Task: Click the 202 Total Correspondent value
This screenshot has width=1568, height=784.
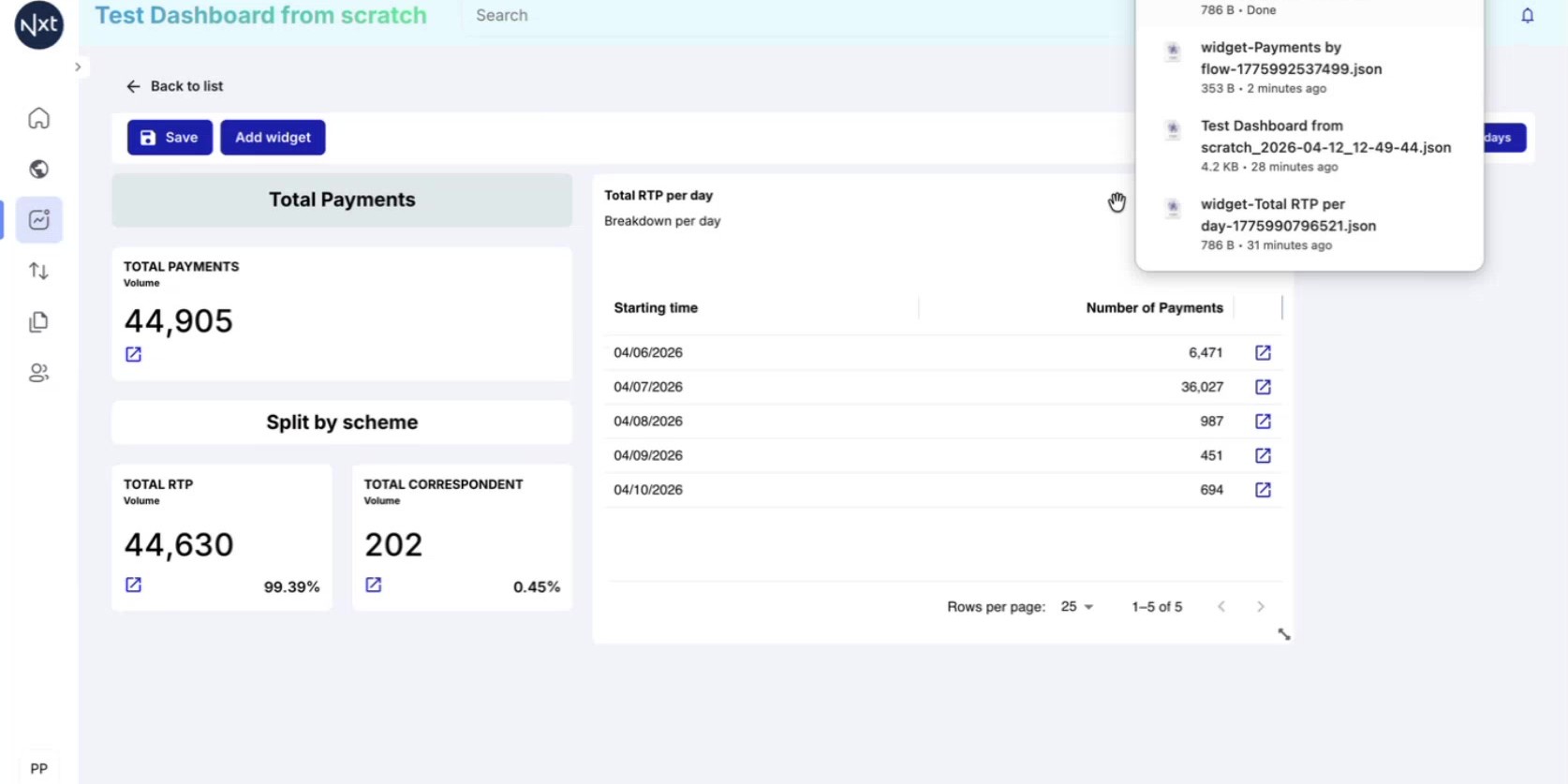Action: 393,544
